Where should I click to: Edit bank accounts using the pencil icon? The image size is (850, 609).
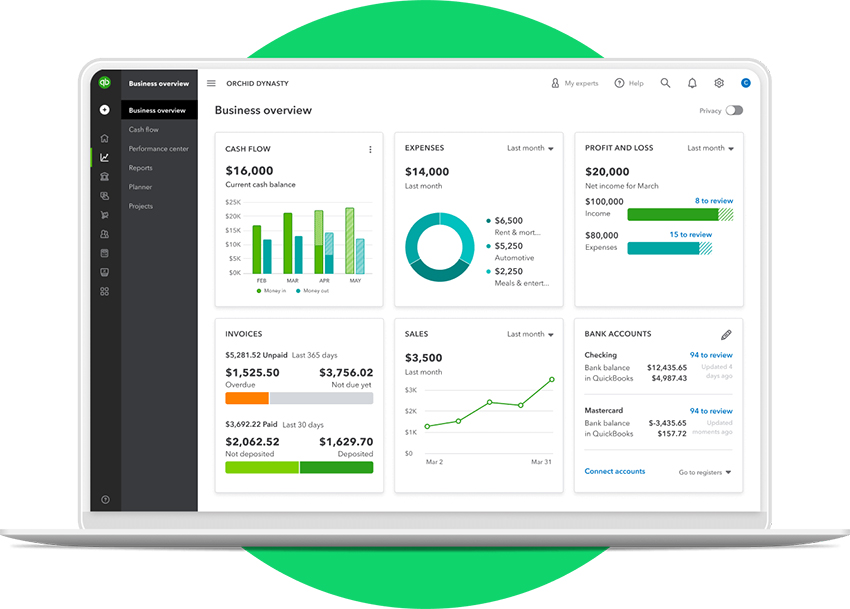tap(726, 335)
